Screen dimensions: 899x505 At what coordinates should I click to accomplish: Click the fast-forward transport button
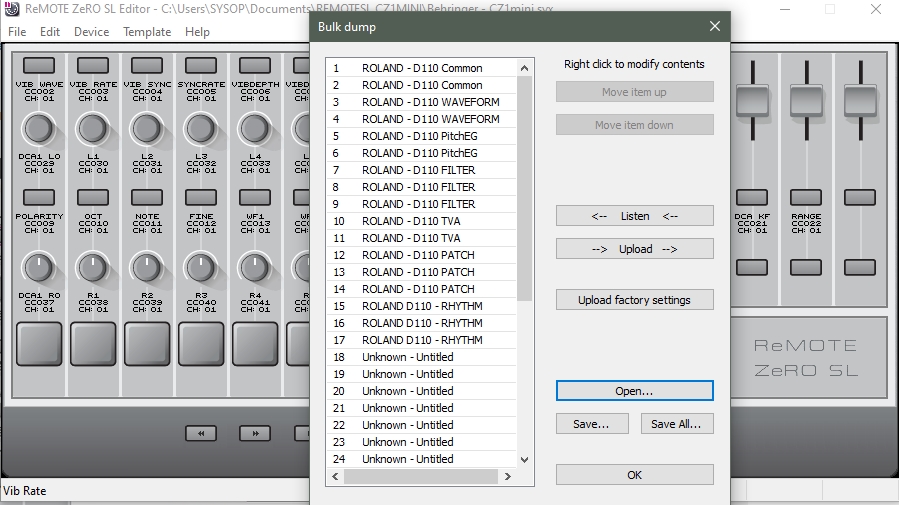tap(255, 433)
